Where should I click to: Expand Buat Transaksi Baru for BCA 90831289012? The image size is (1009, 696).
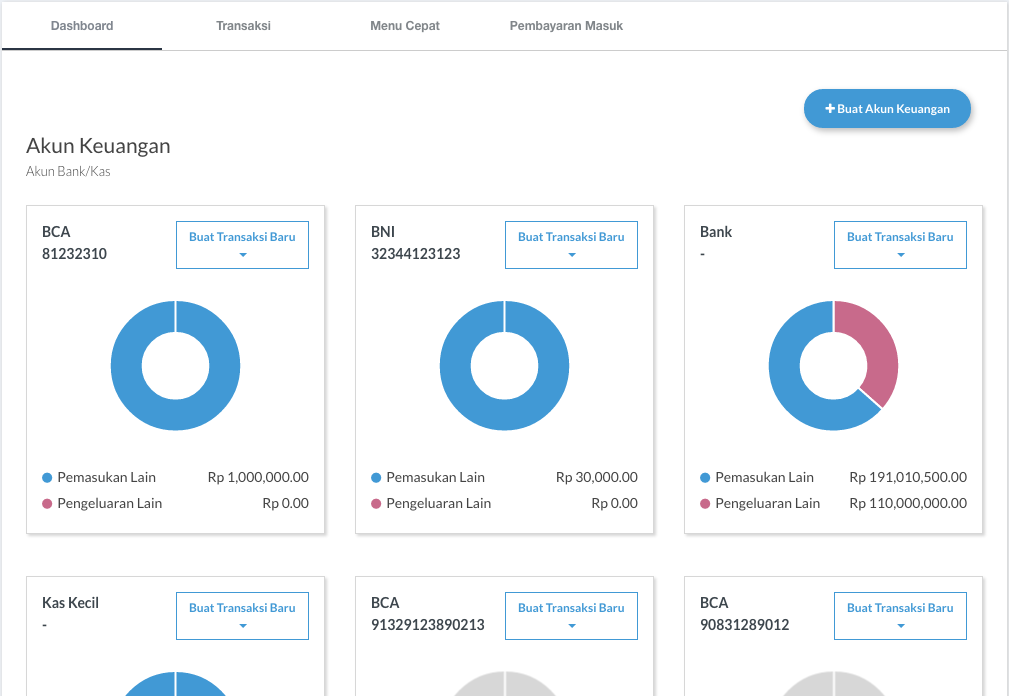900,616
